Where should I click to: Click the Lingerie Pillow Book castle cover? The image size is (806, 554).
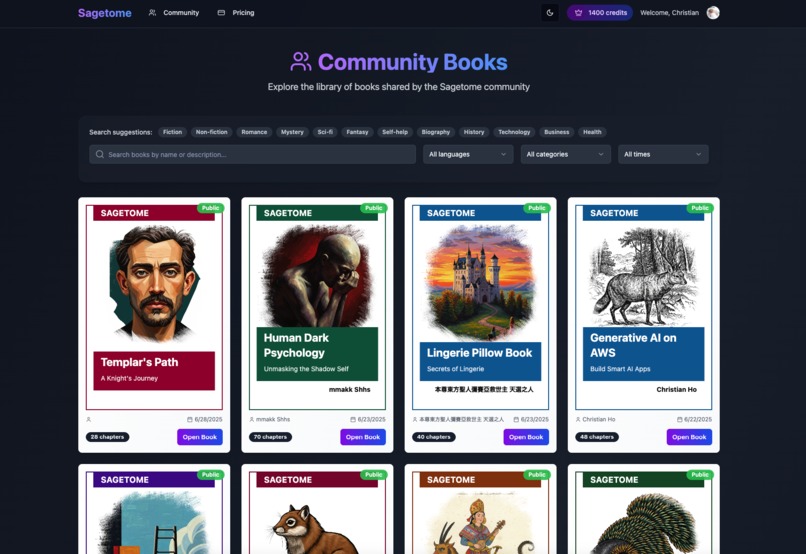(x=481, y=282)
